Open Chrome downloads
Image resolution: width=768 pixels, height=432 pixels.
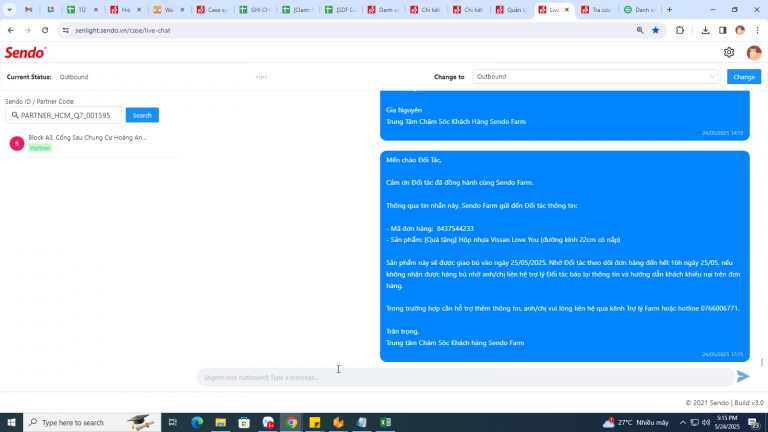(x=705, y=30)
